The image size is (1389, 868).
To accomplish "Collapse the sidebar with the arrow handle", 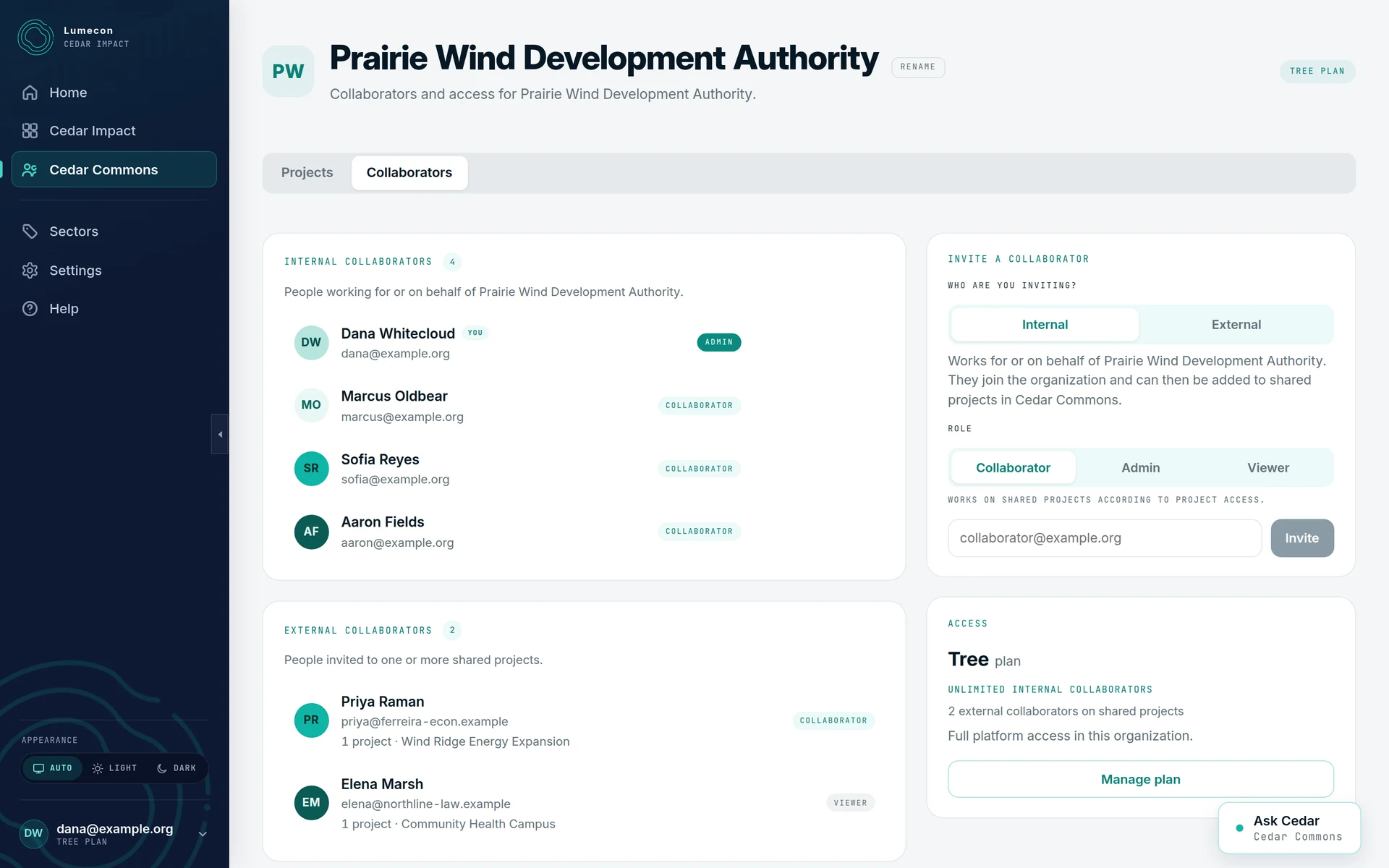I will point(220,434).
